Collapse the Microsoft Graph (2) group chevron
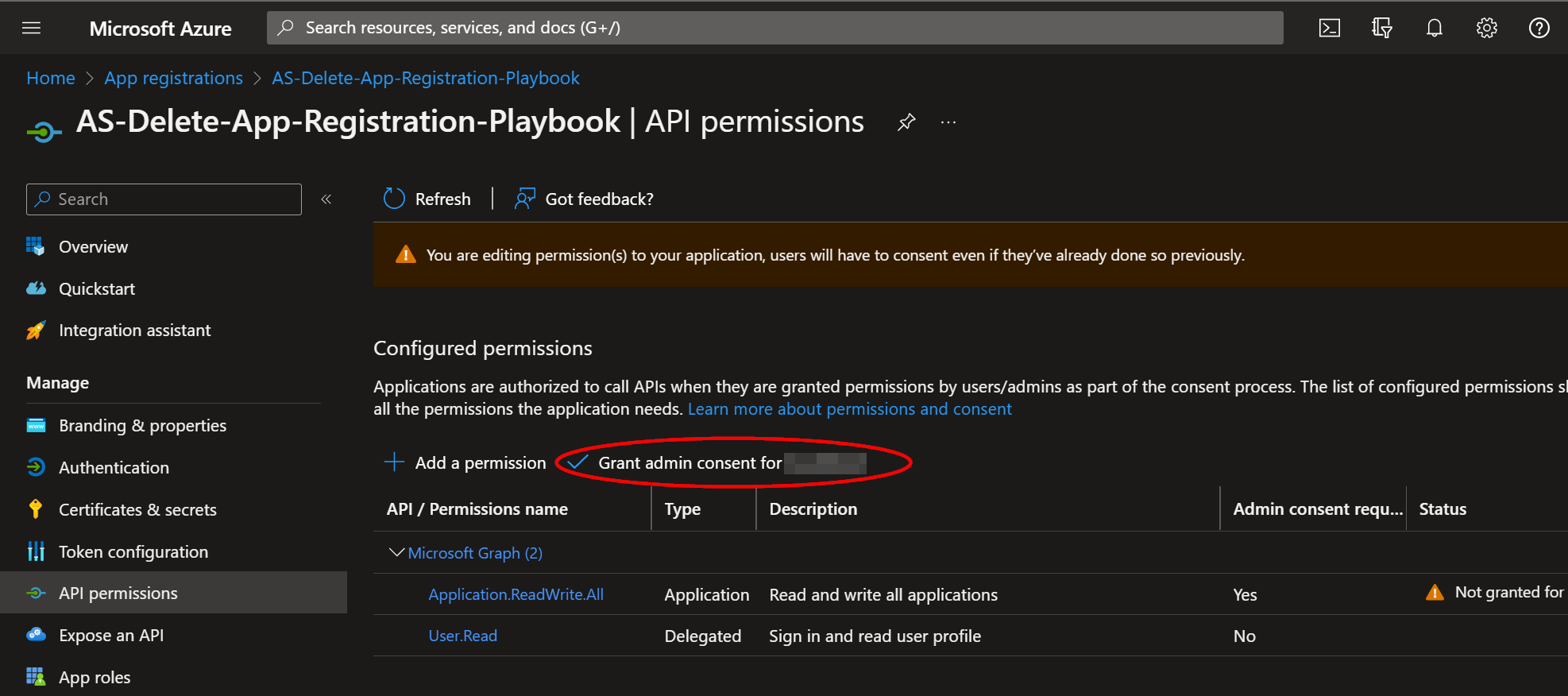This screenshot has width=1568, height=696. pyautogui.click(x=396, y=552)
